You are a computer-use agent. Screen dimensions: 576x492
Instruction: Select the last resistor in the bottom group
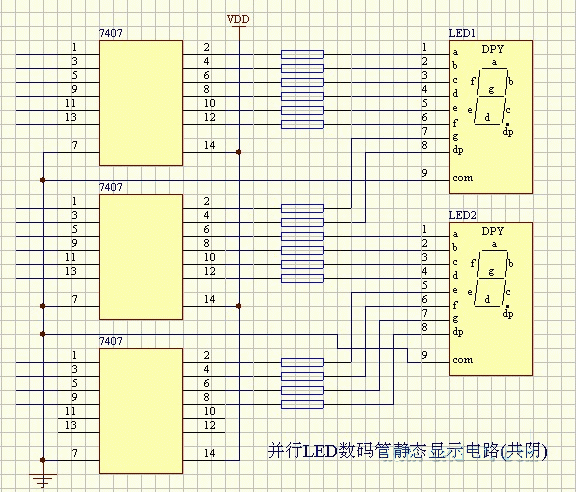click(302, 405)
